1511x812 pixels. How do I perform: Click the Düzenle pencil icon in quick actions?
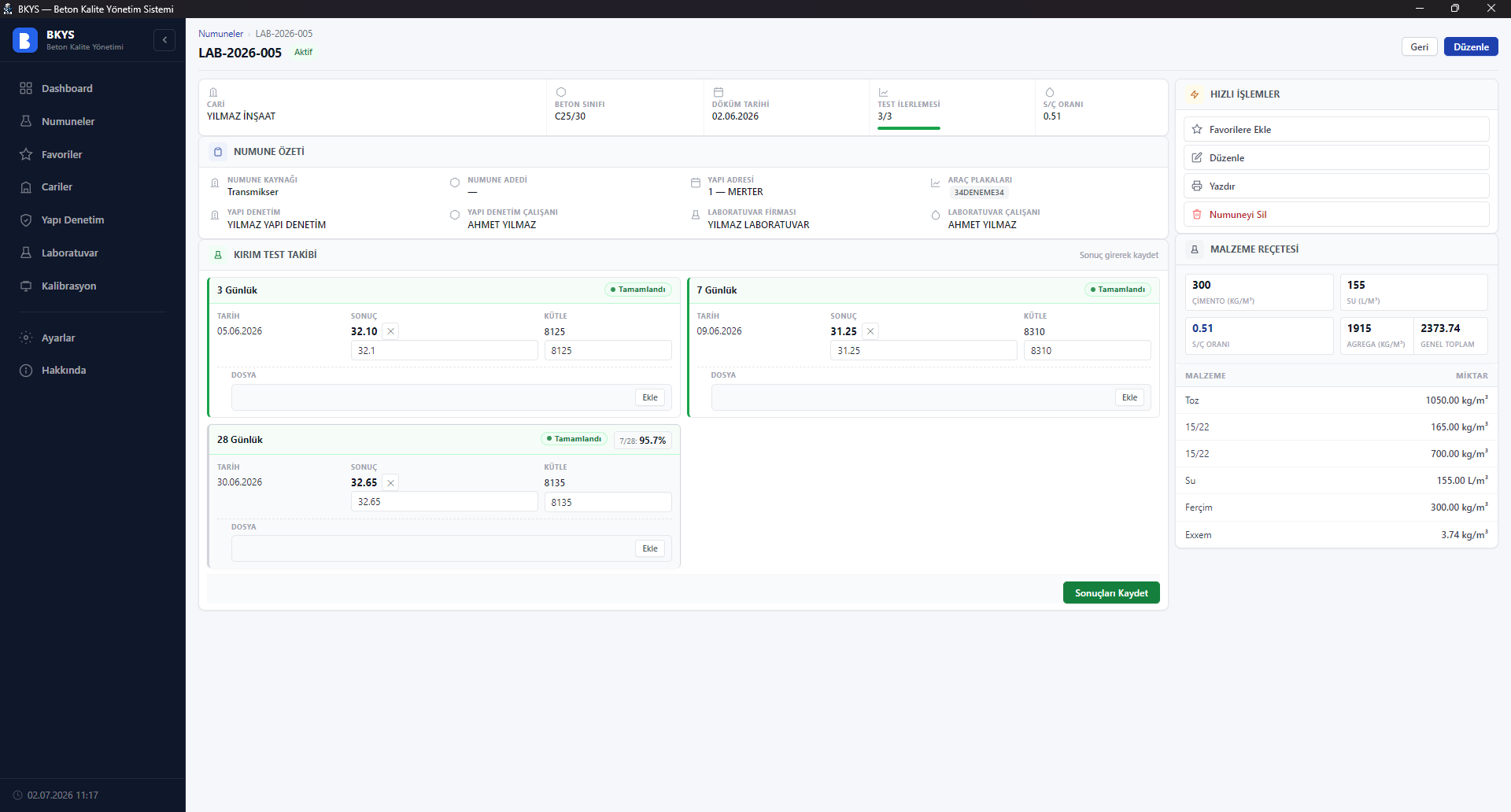tap(1197, 157)
